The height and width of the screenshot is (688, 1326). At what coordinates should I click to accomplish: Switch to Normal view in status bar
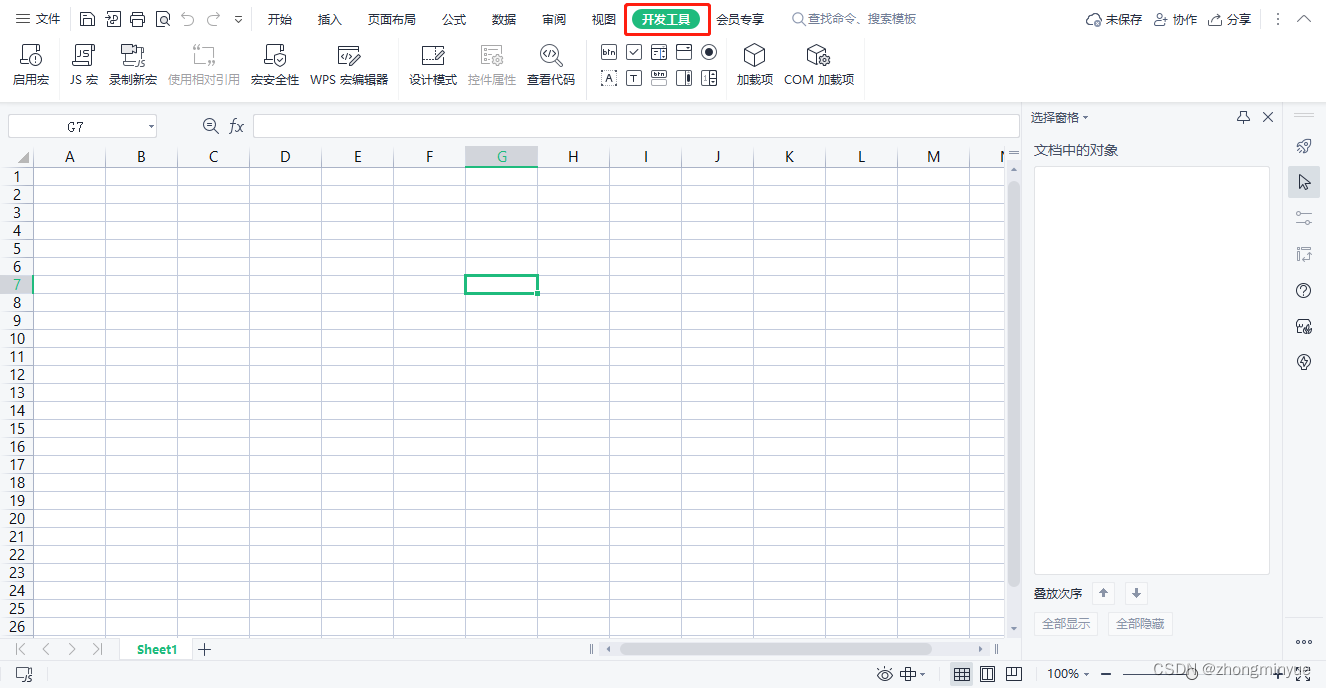[x=962, y=674]
